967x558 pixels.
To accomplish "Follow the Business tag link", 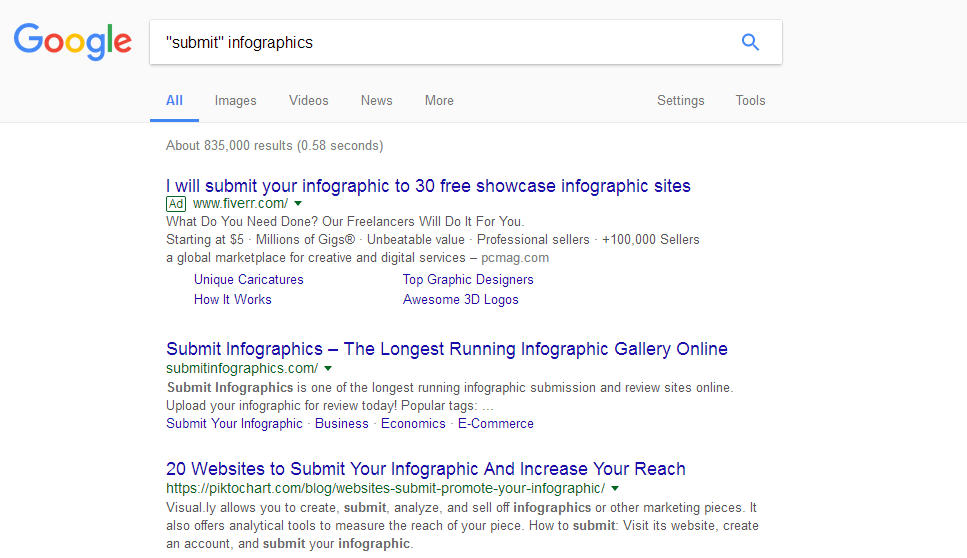I will [x=342, y=424].
